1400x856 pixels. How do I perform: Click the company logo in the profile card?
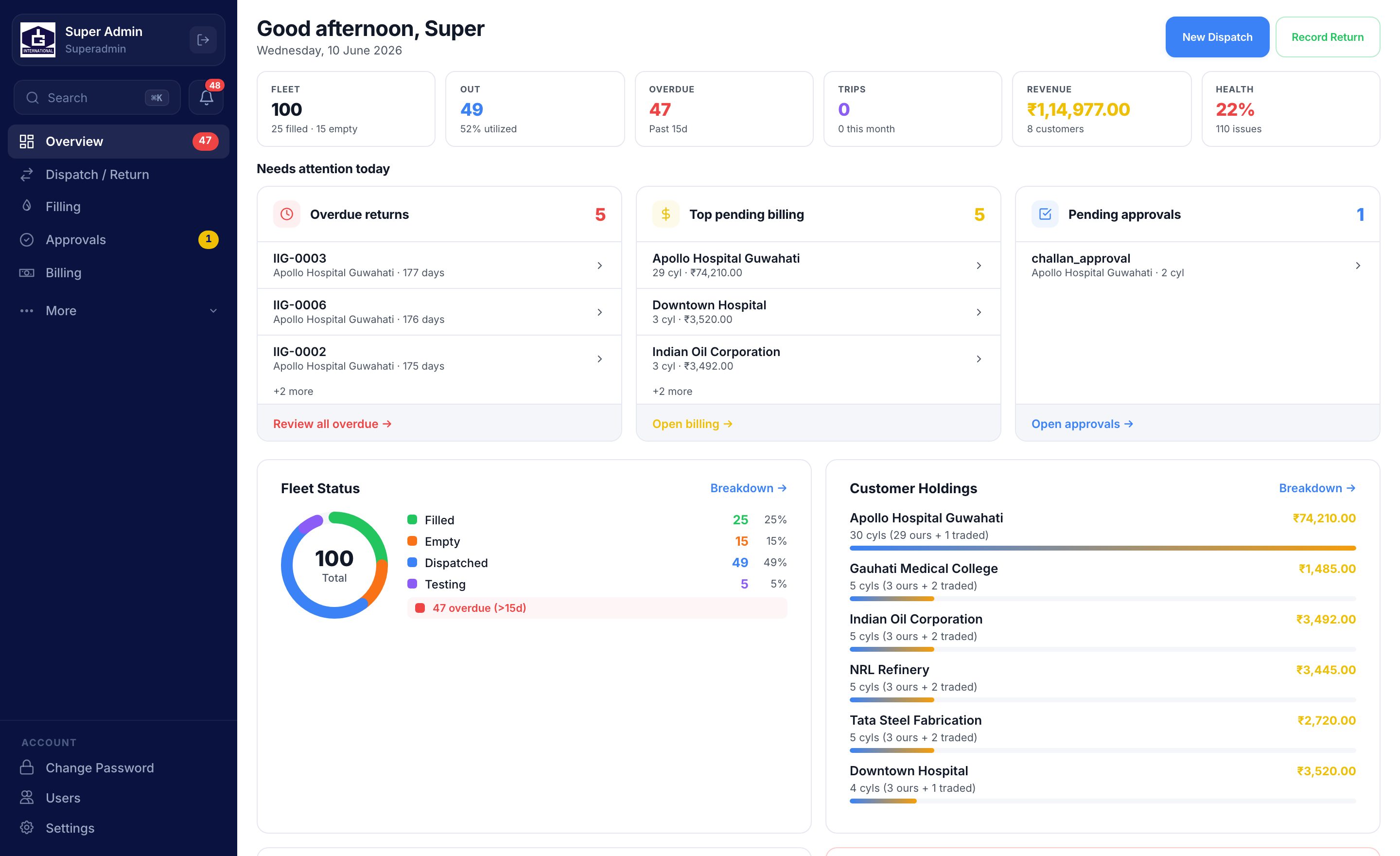38,40
